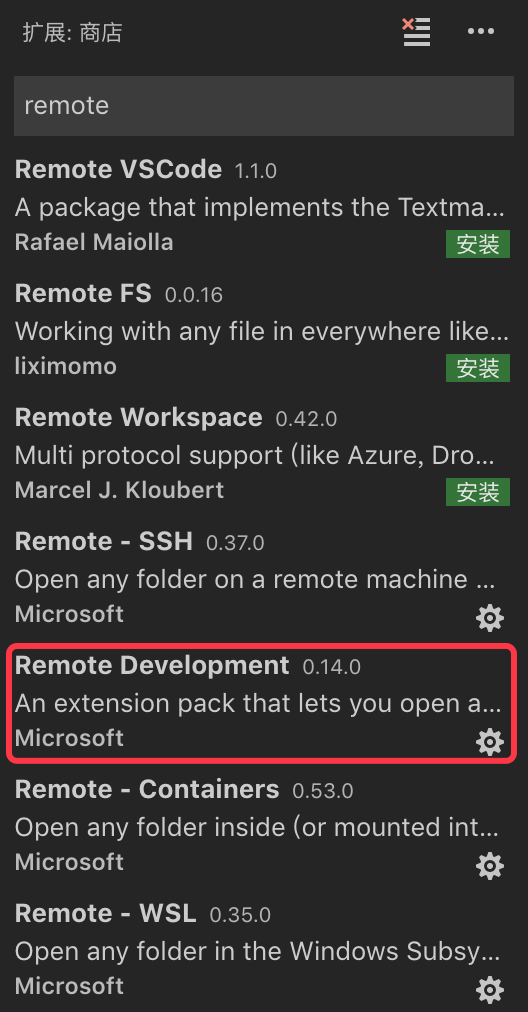Install the Remote VSCode extension

pos(478,244)
